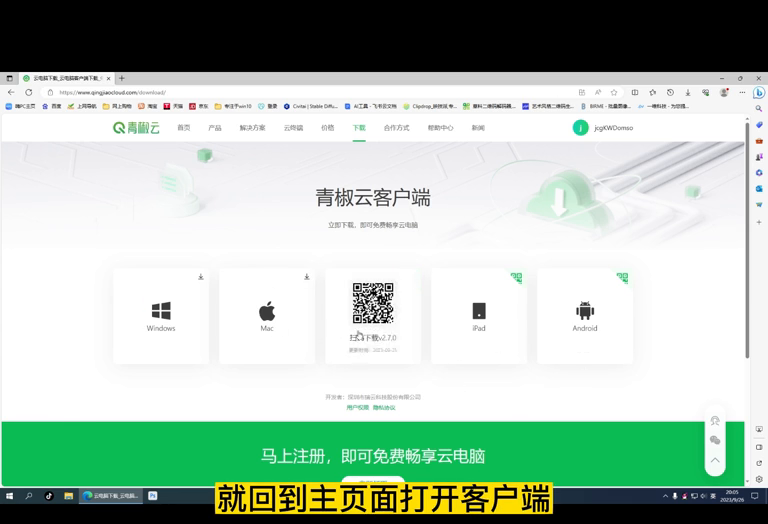
Task: Open a new browser tab with plus
Action: tap(122, 78)
